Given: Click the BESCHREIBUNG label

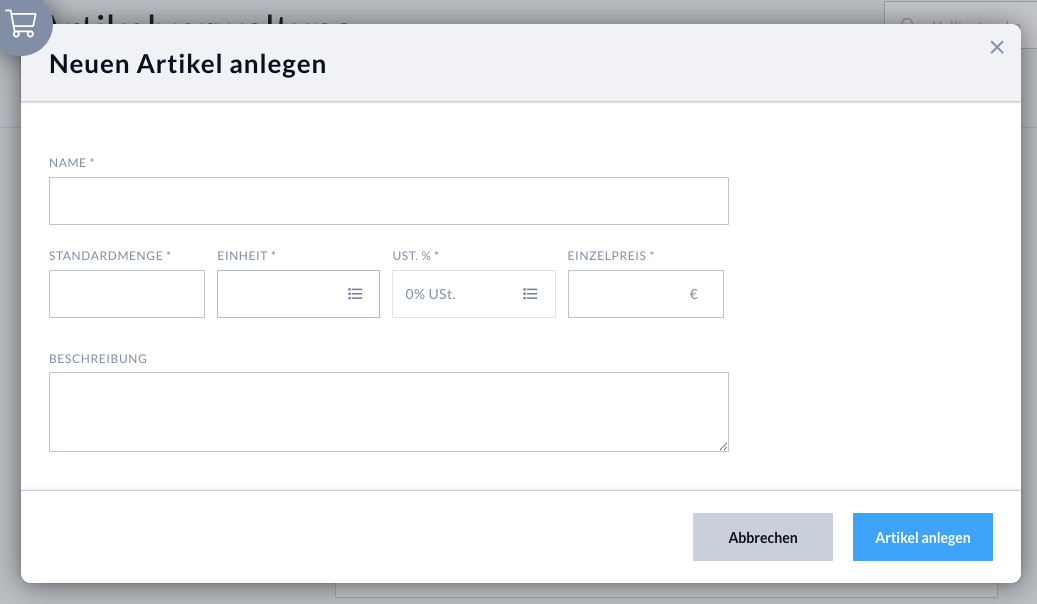Looking at the screenshot, I should (x=98, y=359).
